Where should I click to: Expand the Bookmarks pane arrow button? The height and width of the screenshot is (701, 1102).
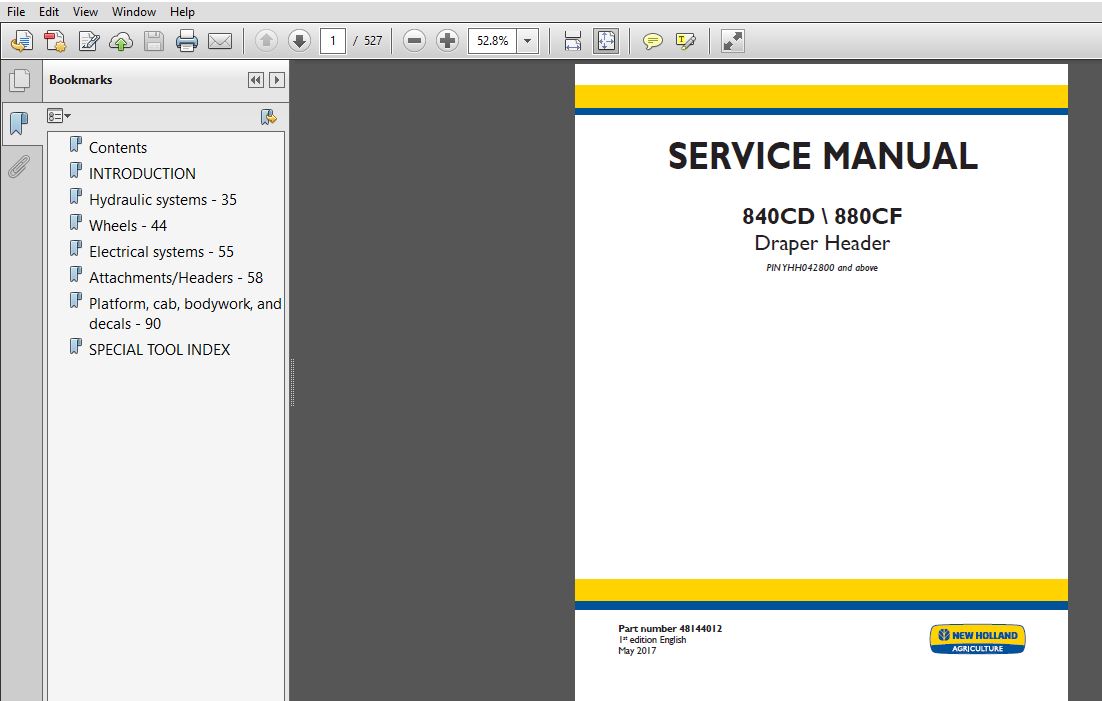click(x=277, y=80)
